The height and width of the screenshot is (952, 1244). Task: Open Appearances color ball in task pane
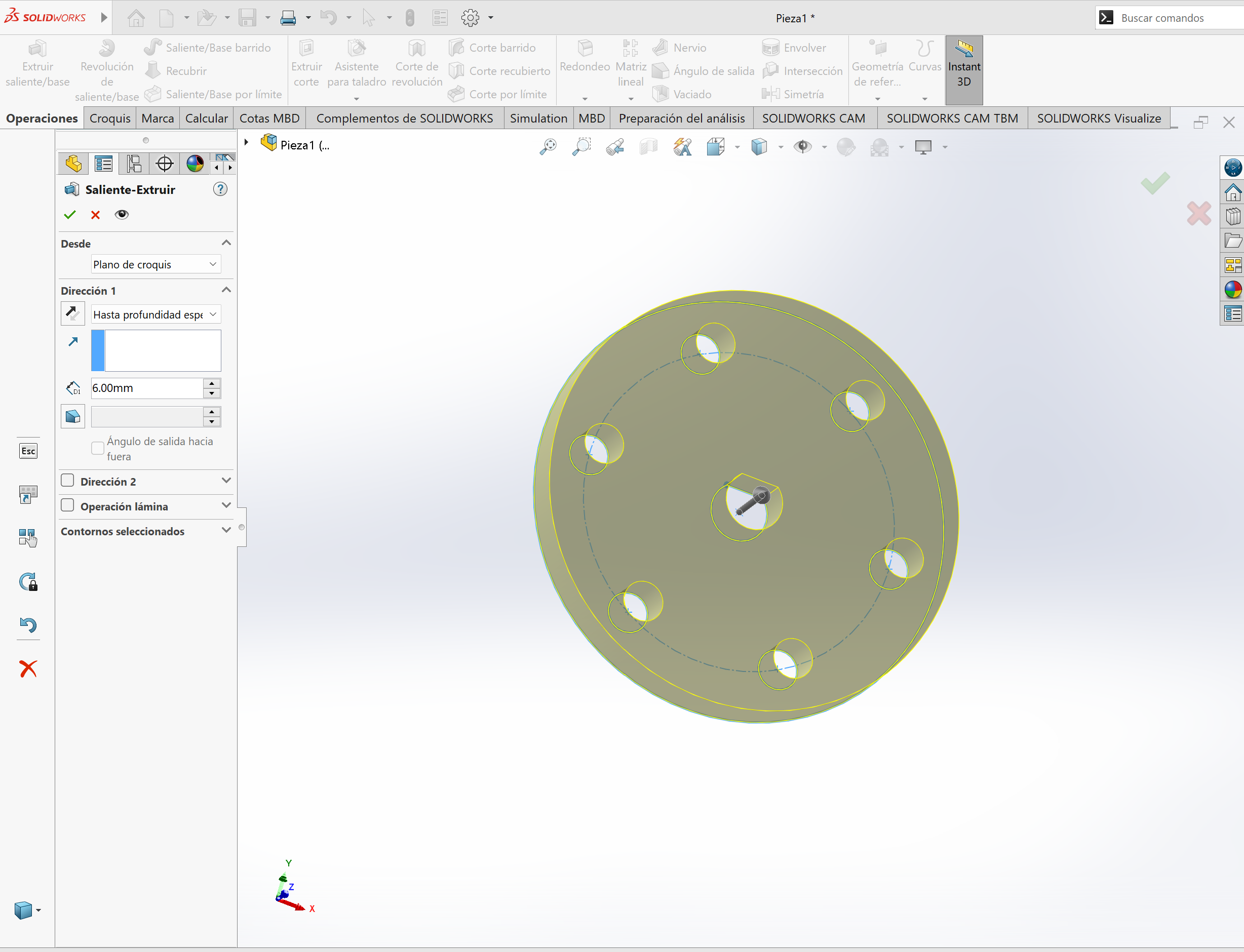click(1233, 290)
